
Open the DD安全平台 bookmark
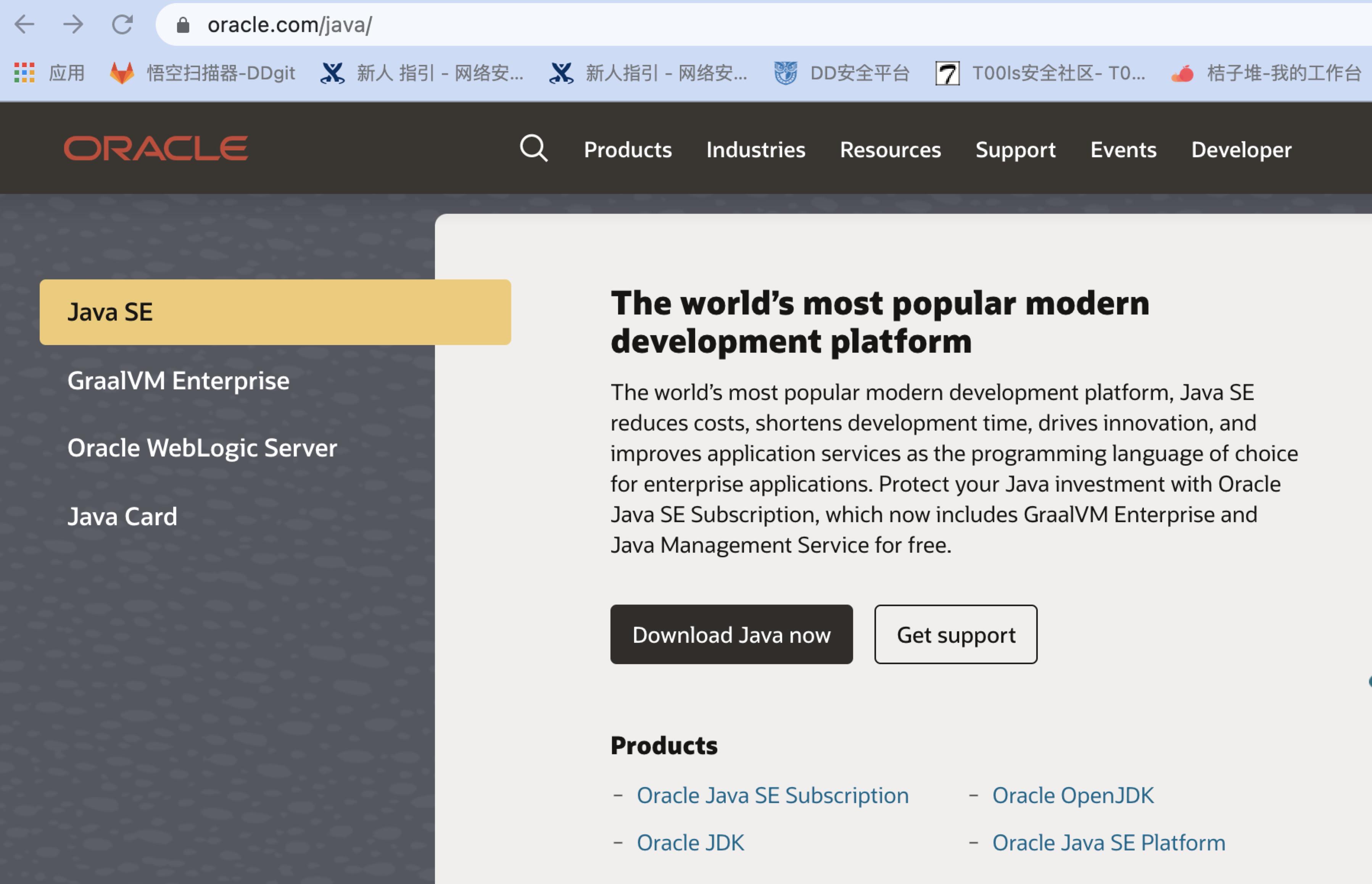tap(842, 73)
